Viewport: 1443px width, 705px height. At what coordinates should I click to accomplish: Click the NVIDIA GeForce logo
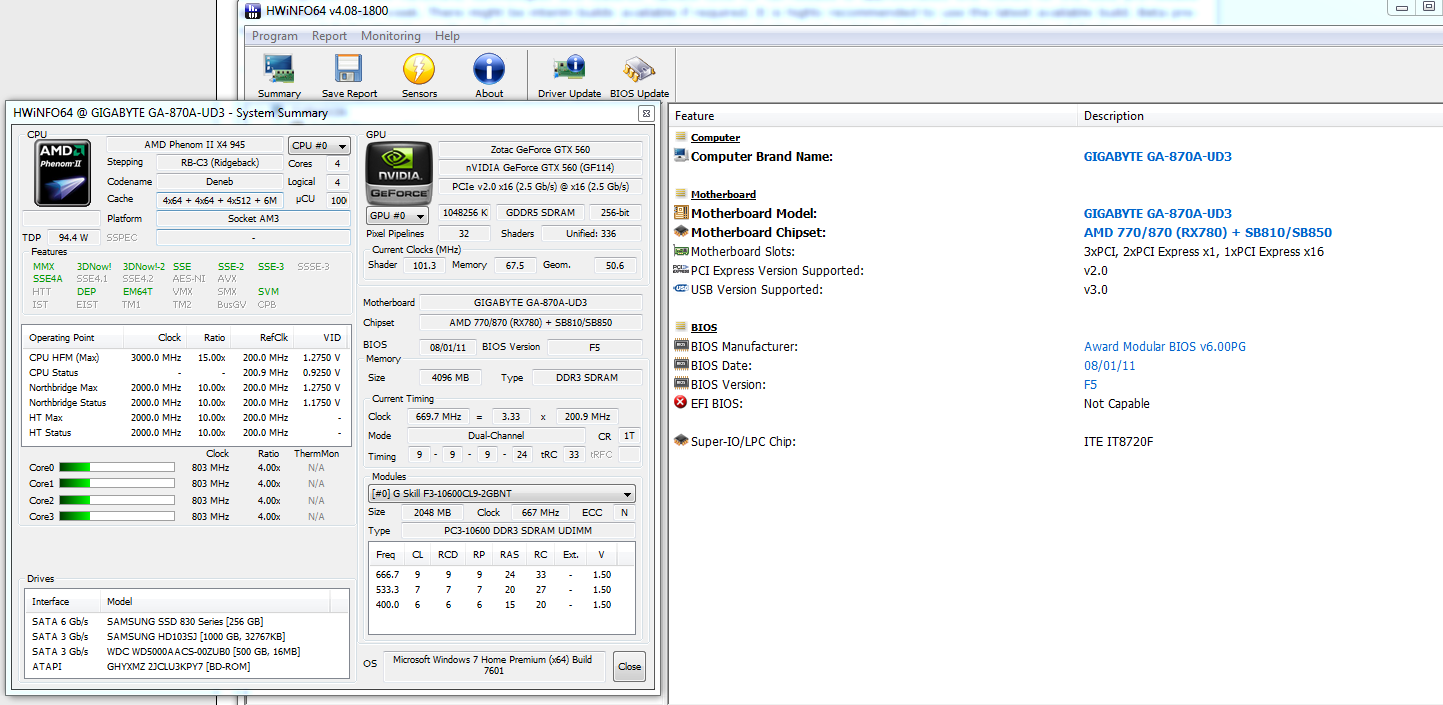[397, 172]
